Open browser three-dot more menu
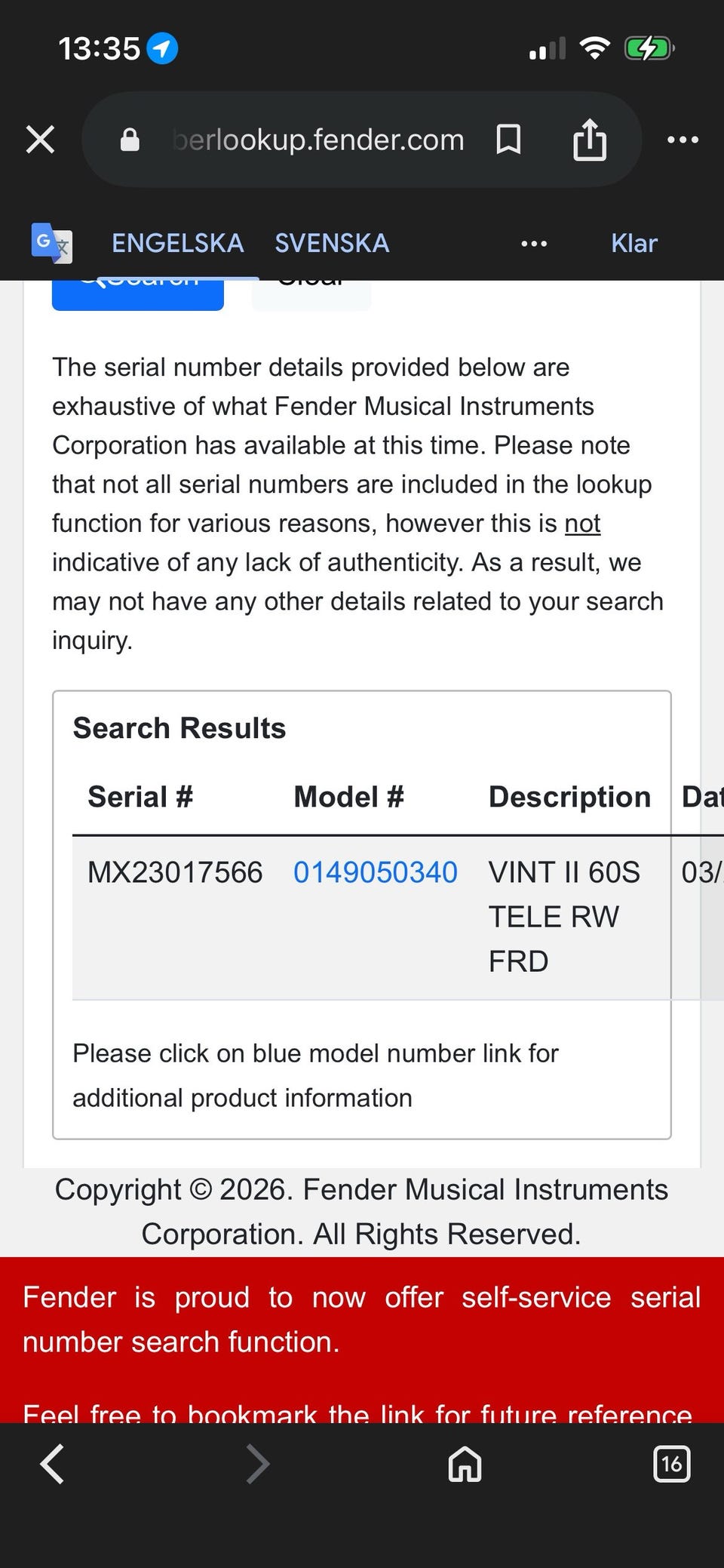 [x=683, y=140]
